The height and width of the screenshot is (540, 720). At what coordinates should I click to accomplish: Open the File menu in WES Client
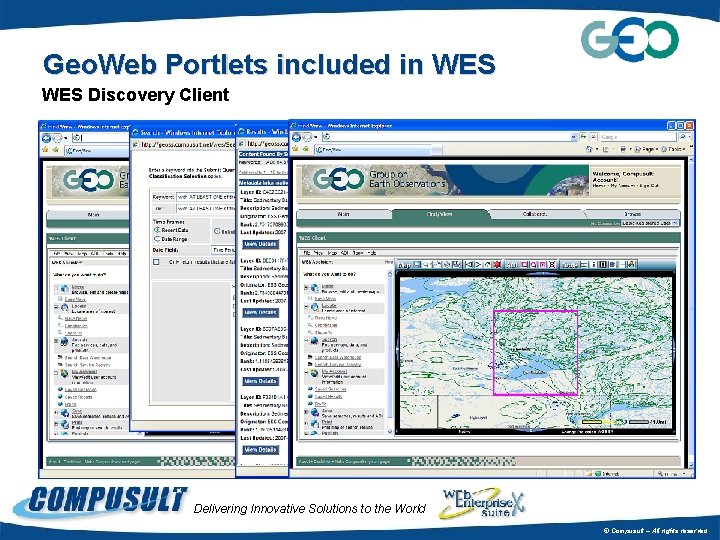pos(306,253)
